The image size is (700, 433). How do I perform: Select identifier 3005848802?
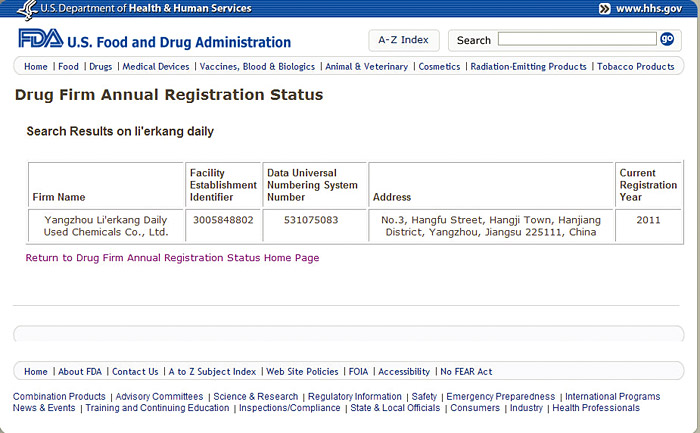click(223, 220)
